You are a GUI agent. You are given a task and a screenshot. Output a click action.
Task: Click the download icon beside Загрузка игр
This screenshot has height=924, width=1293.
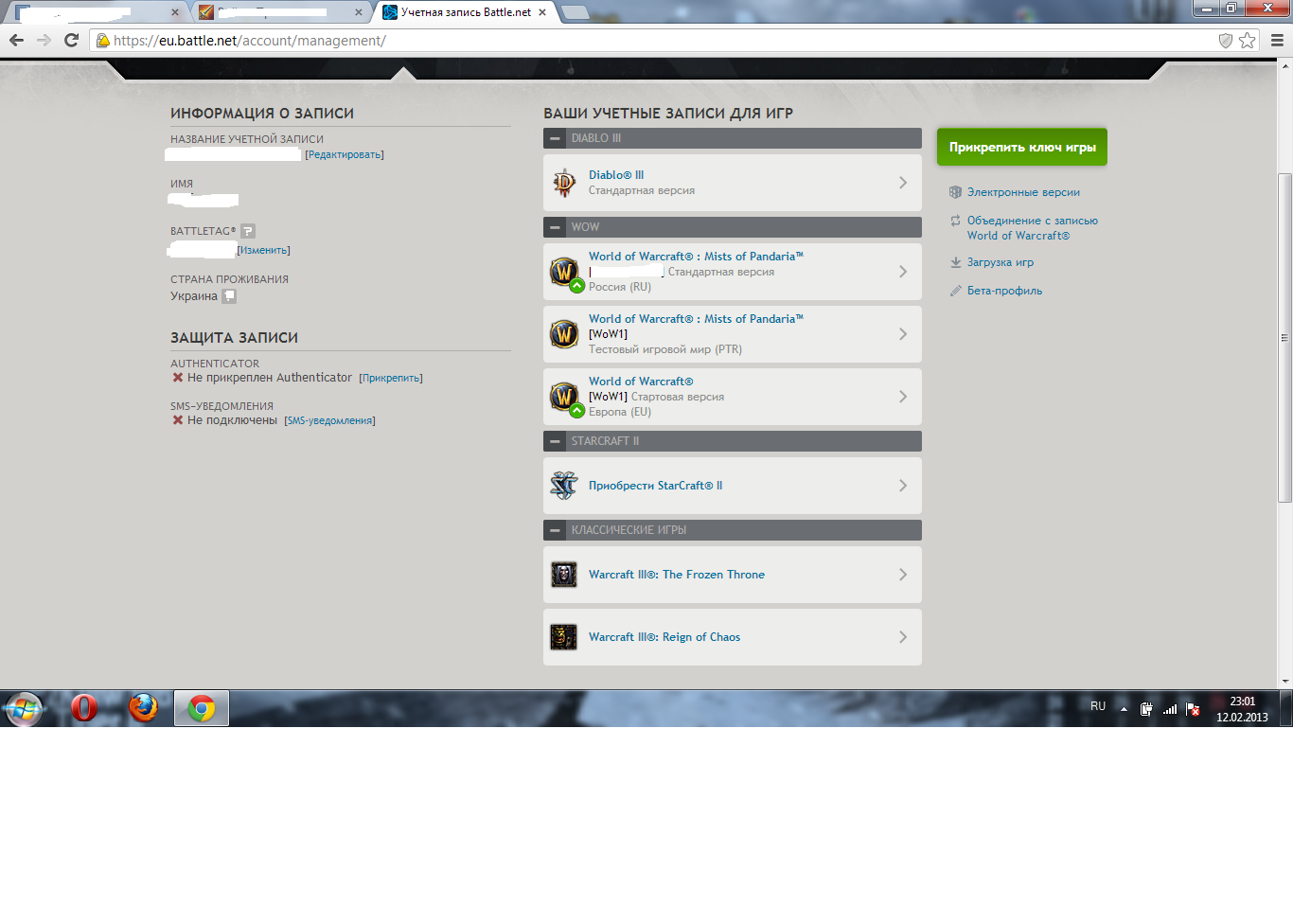(x=956, y=262)
